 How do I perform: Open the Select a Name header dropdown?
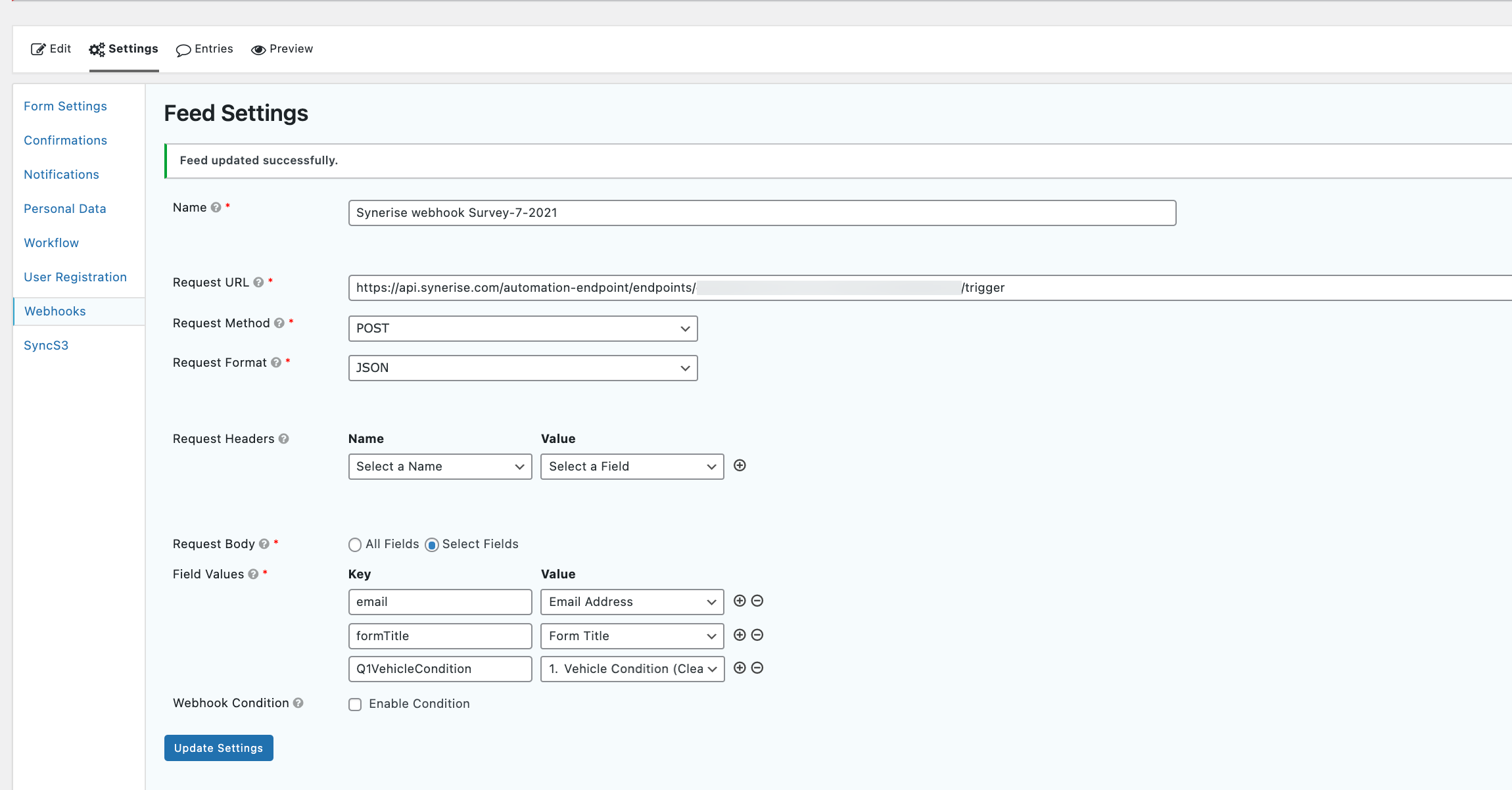tap(439, 466)
